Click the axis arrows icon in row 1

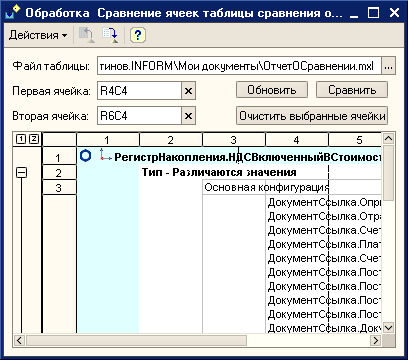click(105, 156)
